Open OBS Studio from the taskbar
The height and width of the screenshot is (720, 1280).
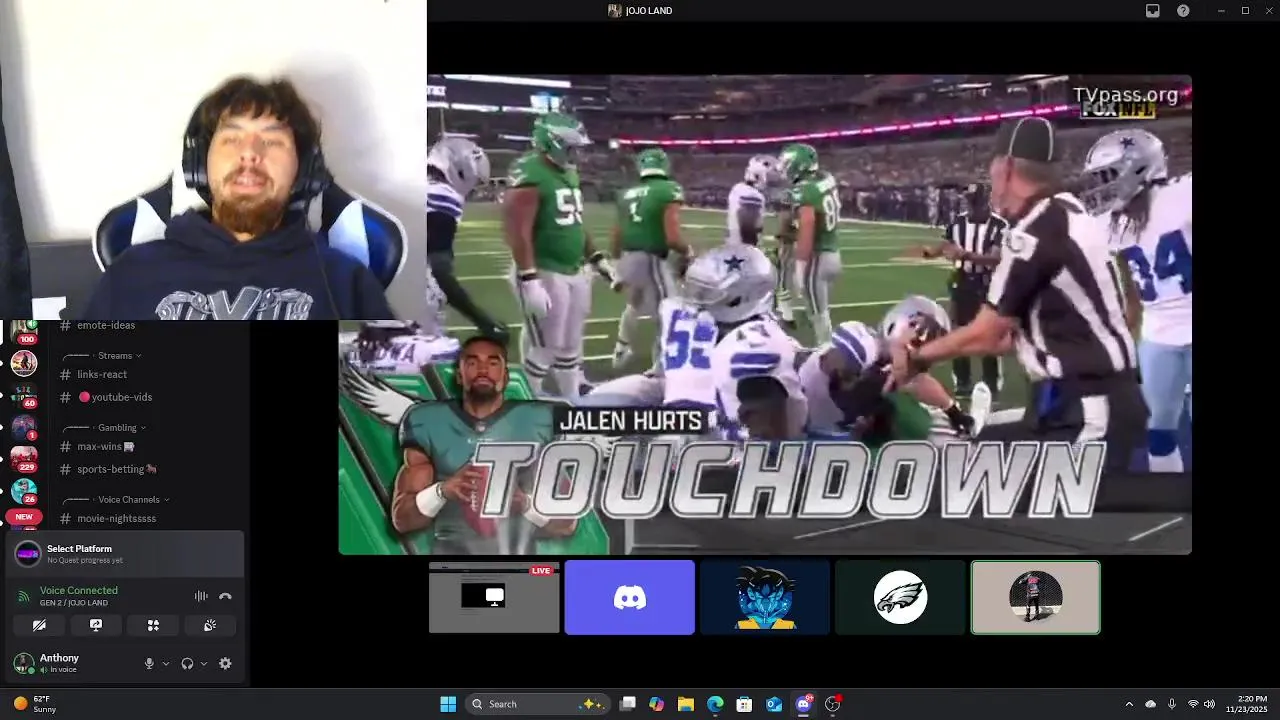click(832, 704)
